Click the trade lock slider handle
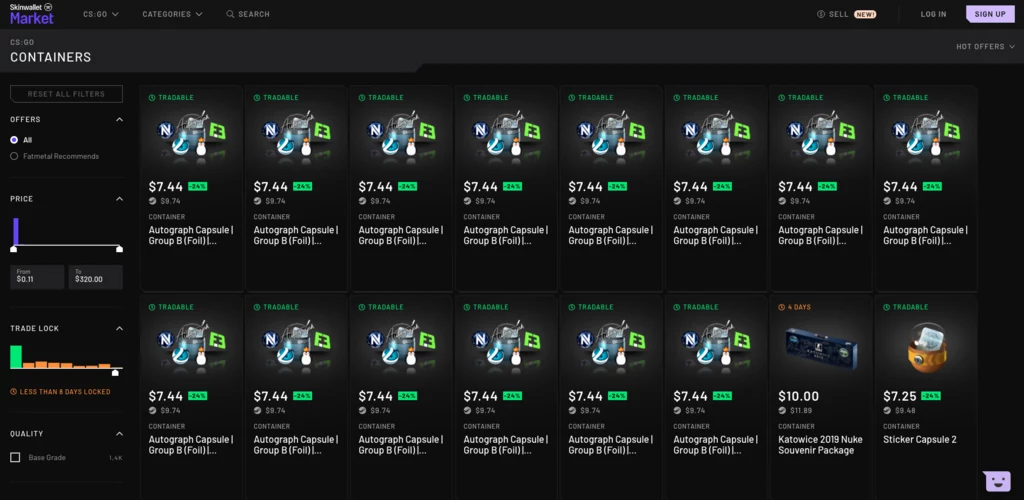This screenshot has width=1024, height=500. coord(116,373)
